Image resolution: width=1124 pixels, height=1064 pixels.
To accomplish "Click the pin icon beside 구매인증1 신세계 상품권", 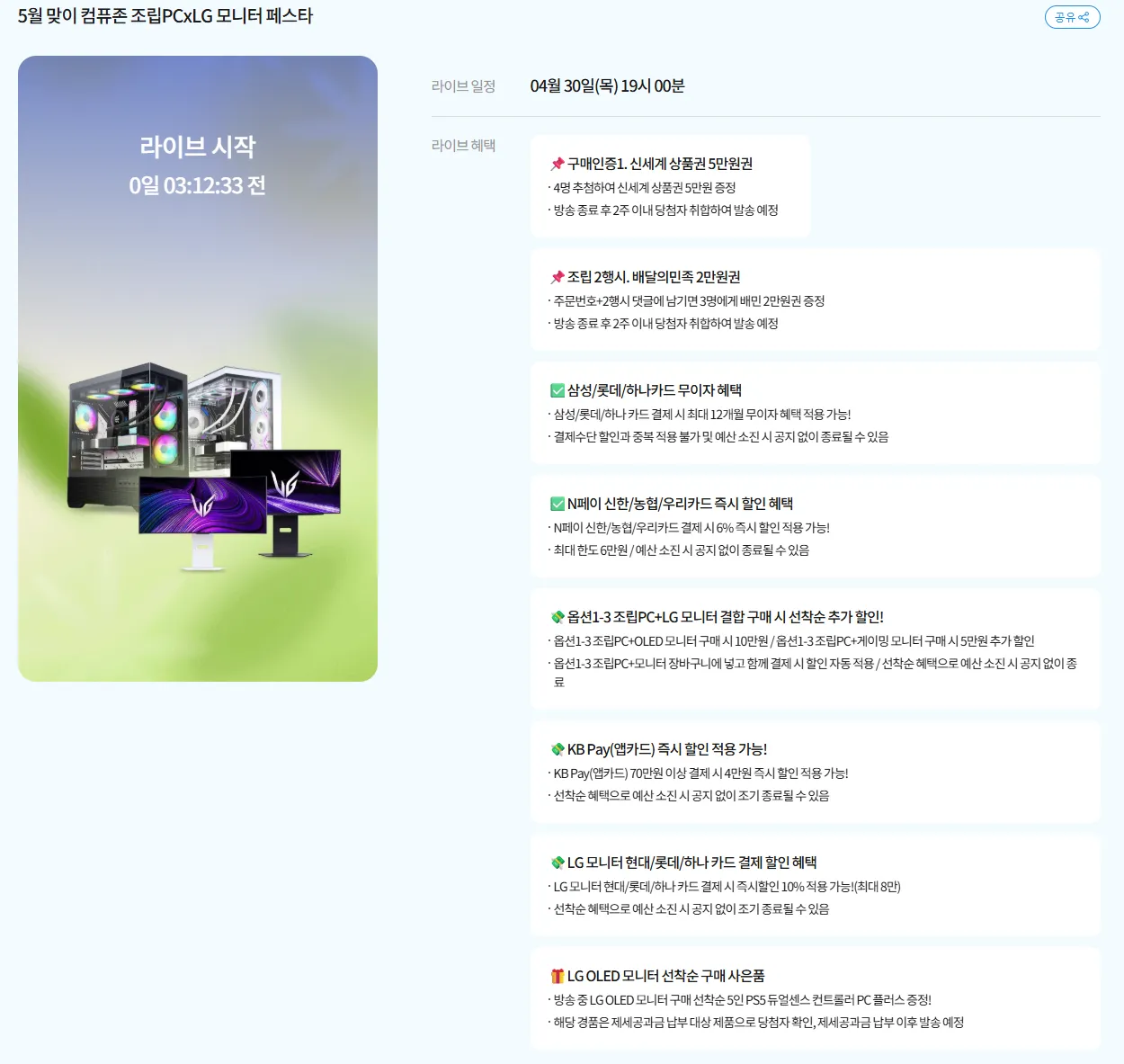I will (558, 164).
